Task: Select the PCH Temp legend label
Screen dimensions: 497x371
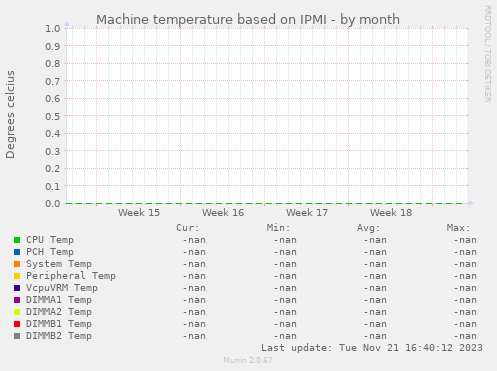Action: pos(50,252)
